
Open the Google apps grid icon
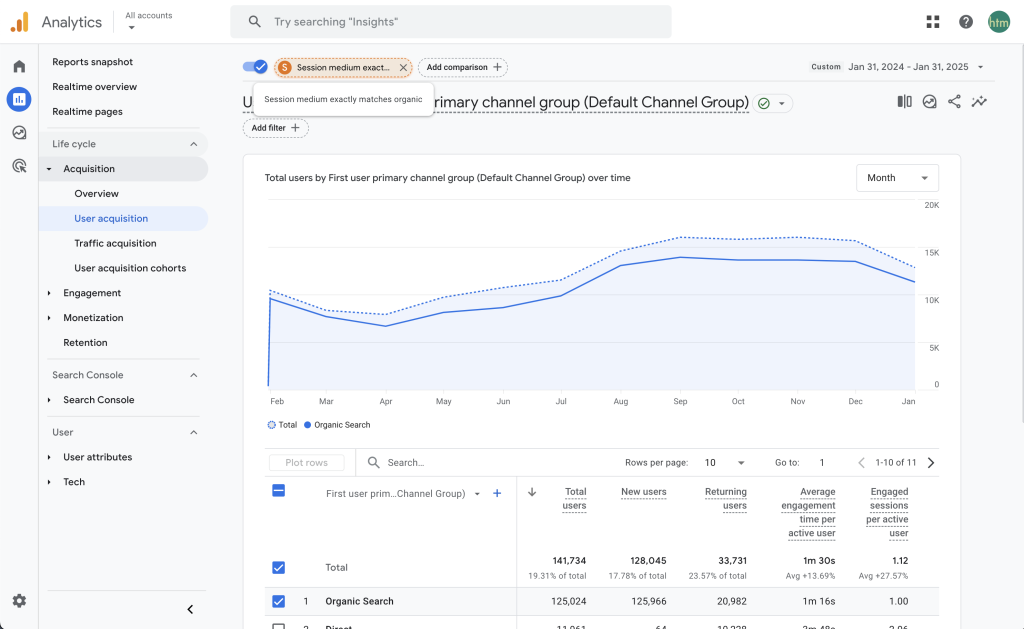pos(933,22)
